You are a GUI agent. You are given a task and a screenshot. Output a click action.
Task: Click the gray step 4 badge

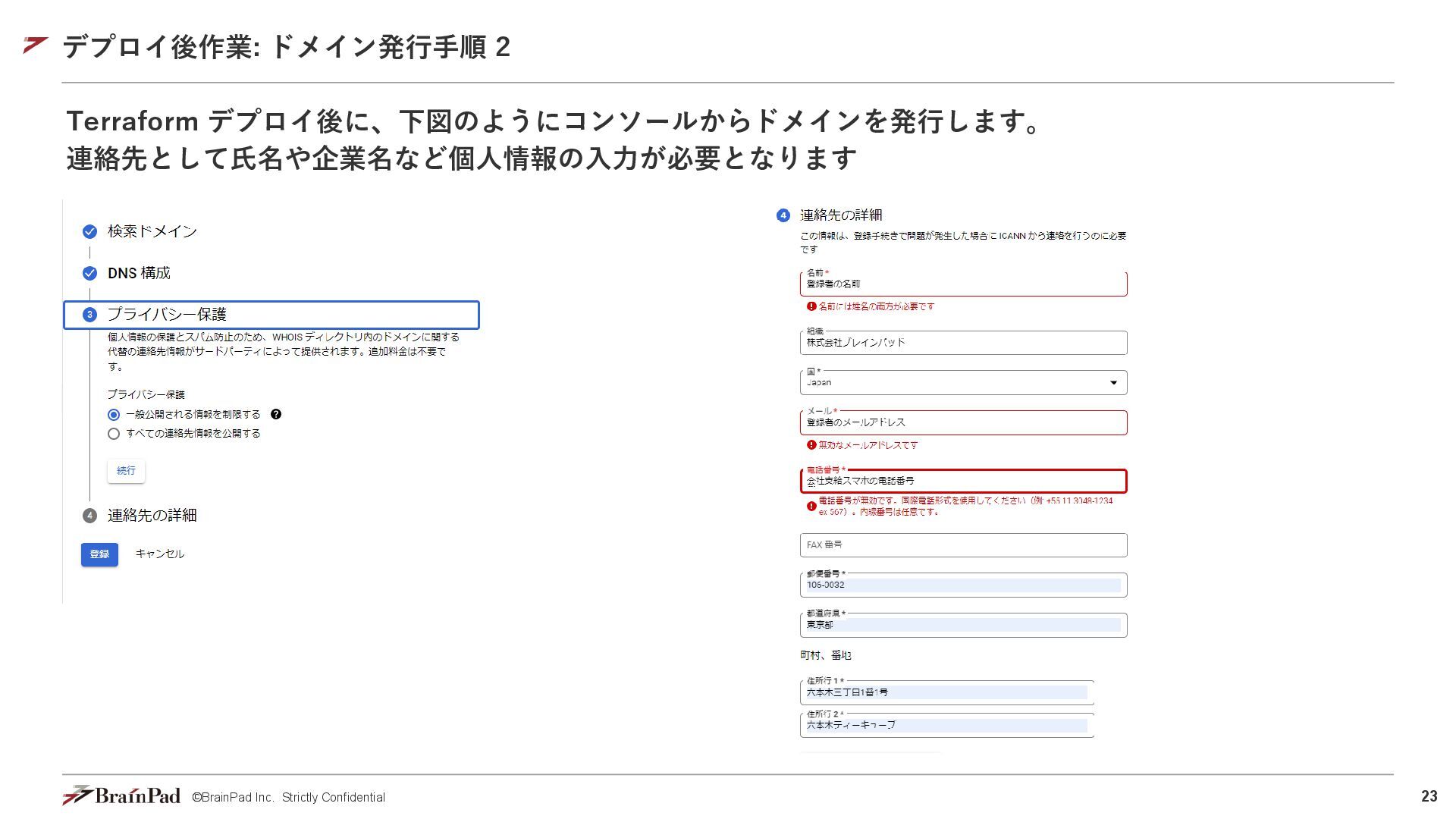pos(89,516)
